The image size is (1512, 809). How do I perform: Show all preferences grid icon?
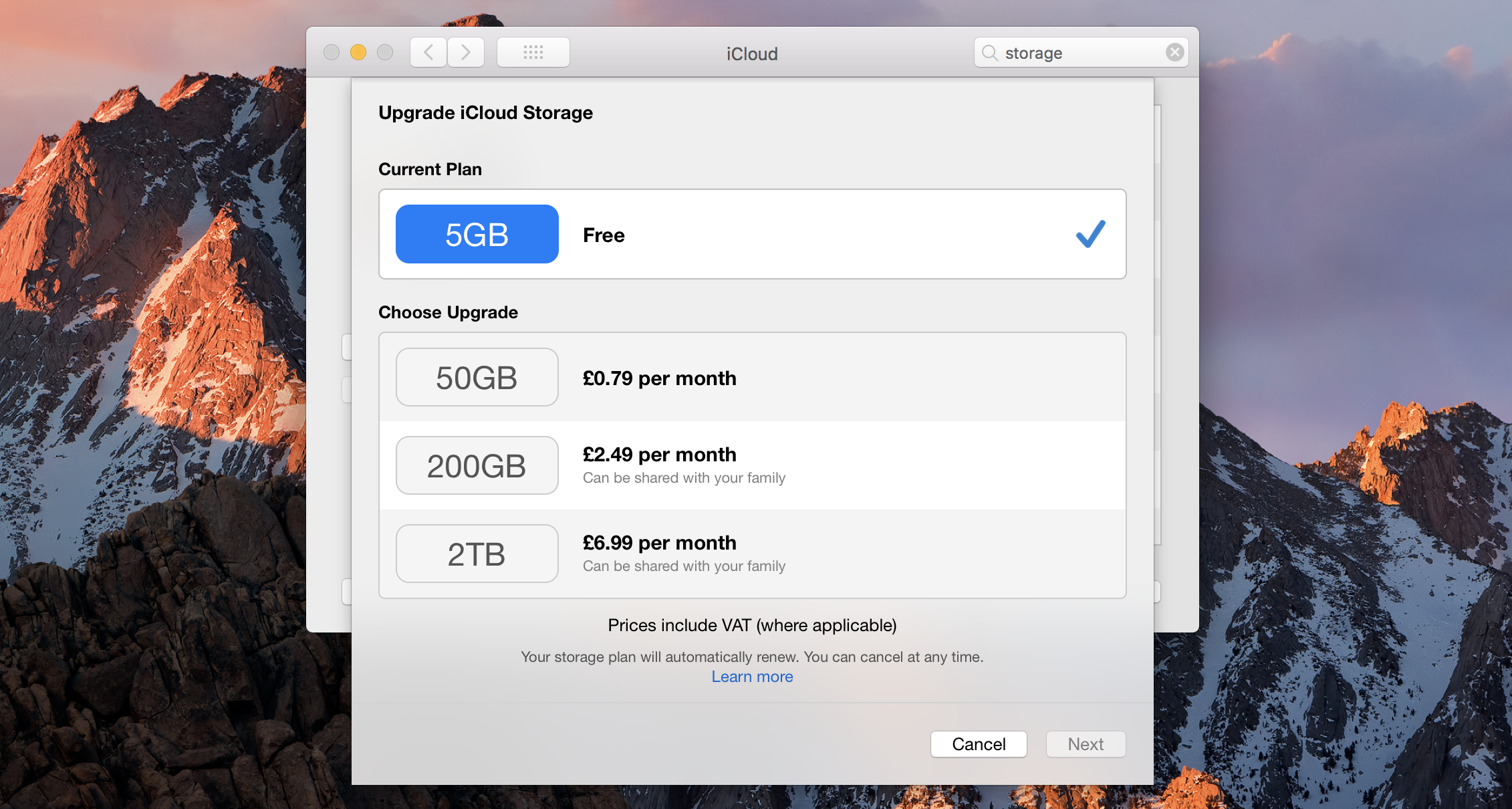[x=533, y=52]
